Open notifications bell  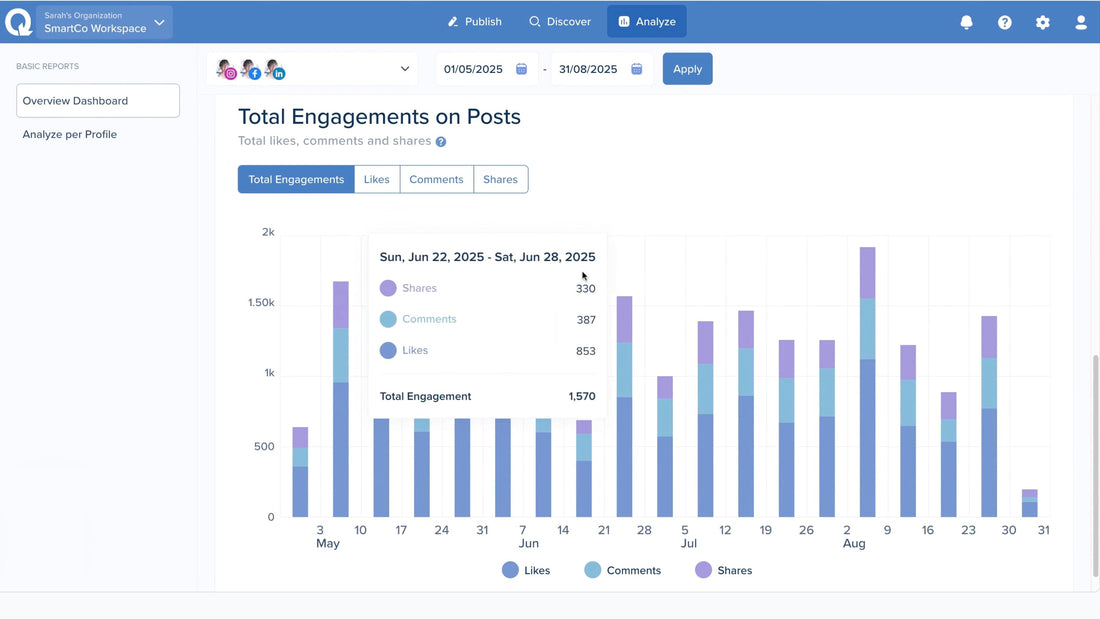click(x=966, y=22)
